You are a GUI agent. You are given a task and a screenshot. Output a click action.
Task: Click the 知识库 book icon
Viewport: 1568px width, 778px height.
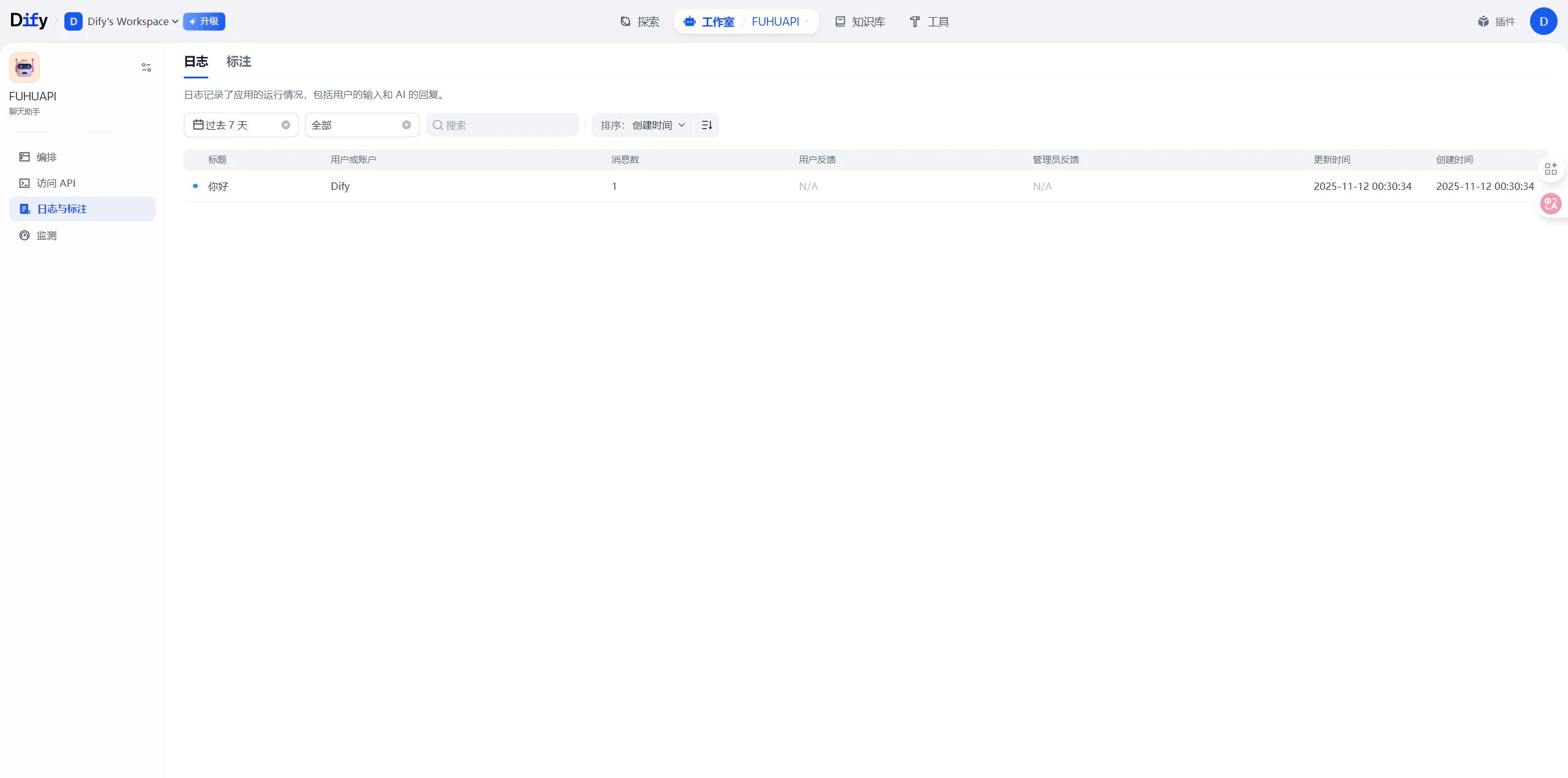coord(840,21)
